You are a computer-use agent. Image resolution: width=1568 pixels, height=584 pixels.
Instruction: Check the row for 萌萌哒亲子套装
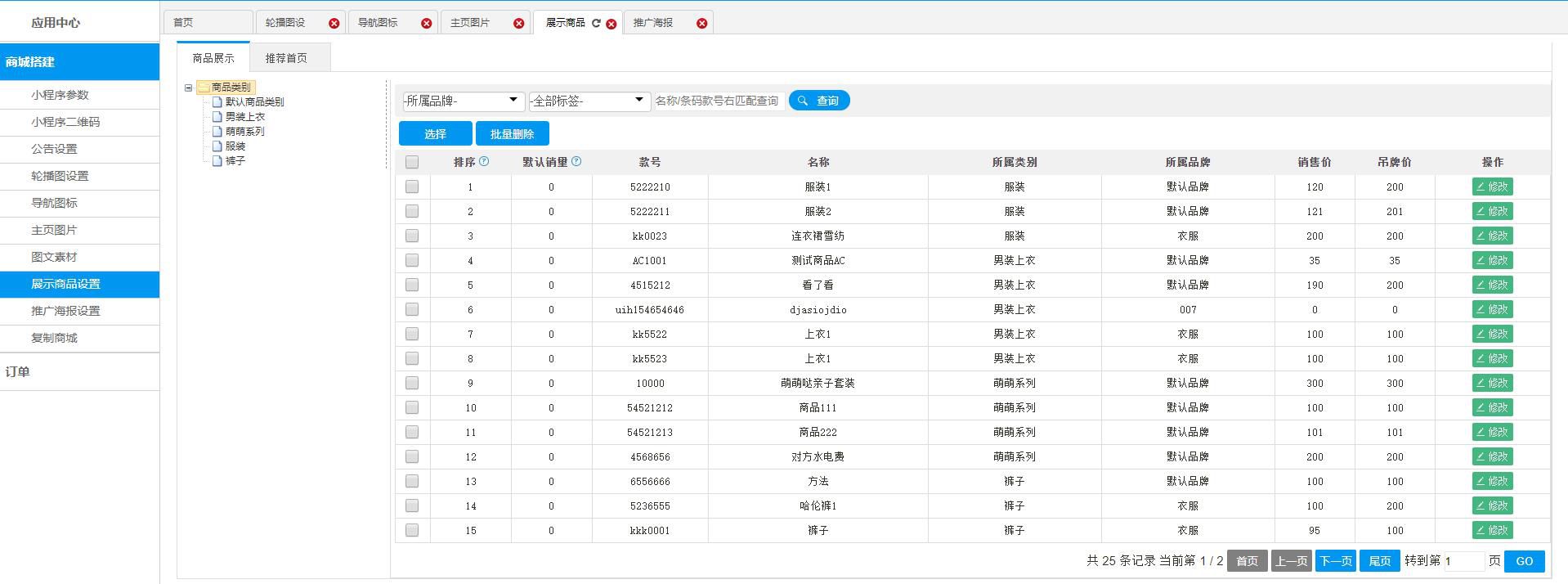point(412,383)
